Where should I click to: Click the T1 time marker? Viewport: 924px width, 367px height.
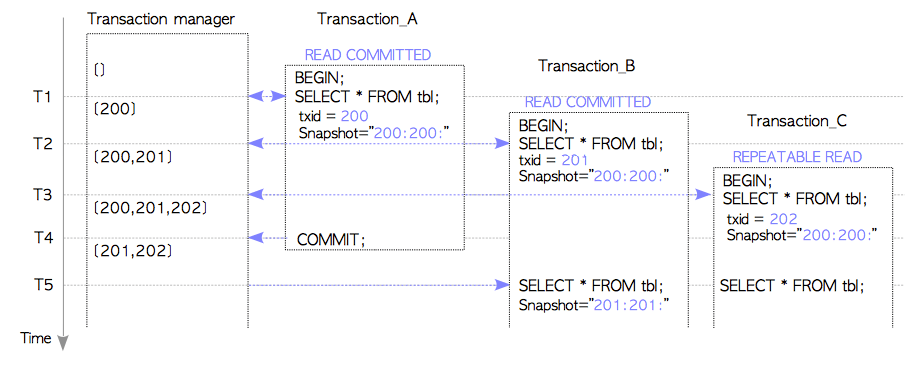point(43,97)
